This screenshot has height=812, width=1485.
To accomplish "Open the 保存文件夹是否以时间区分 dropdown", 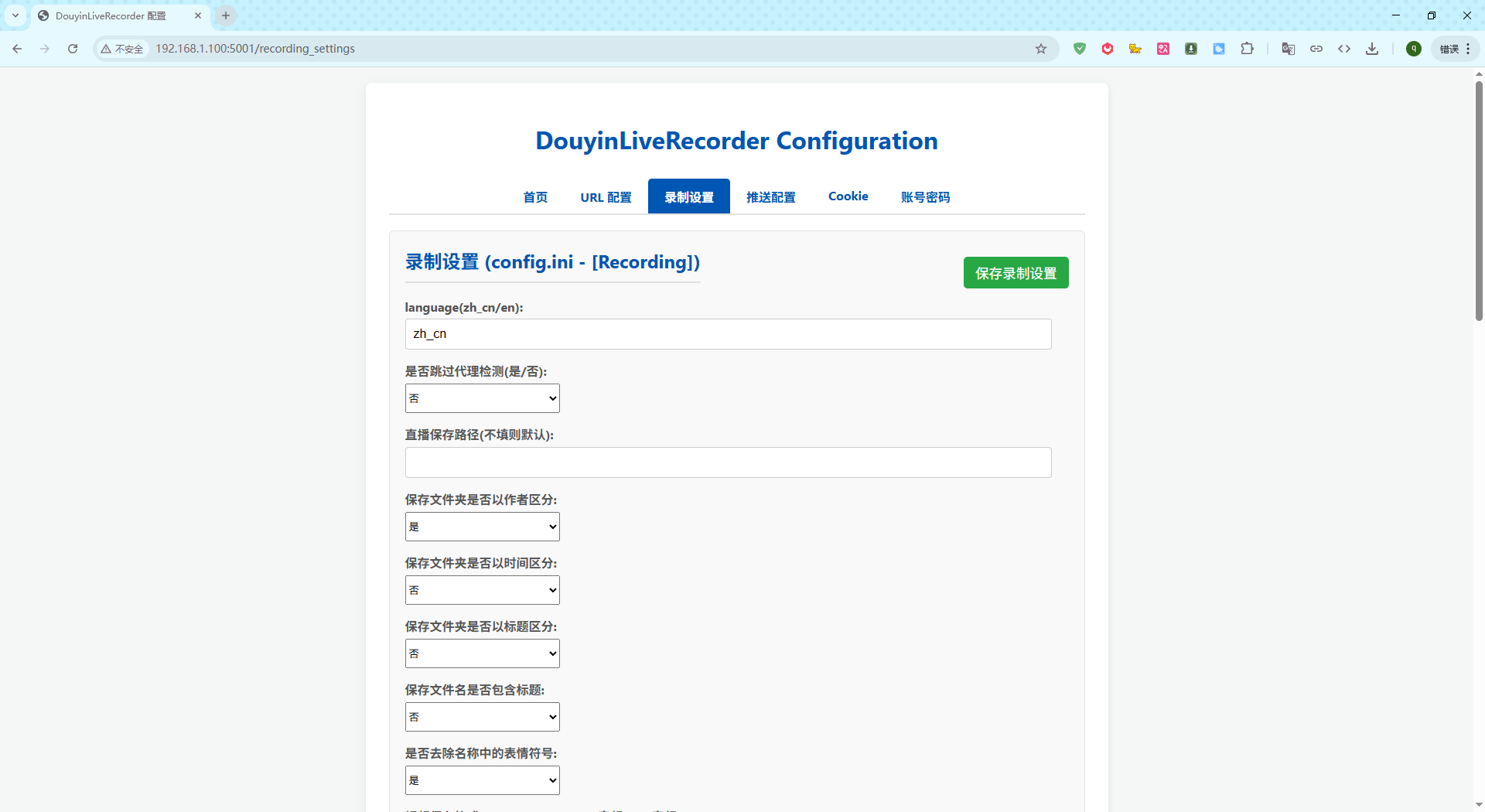I will 481,589.
